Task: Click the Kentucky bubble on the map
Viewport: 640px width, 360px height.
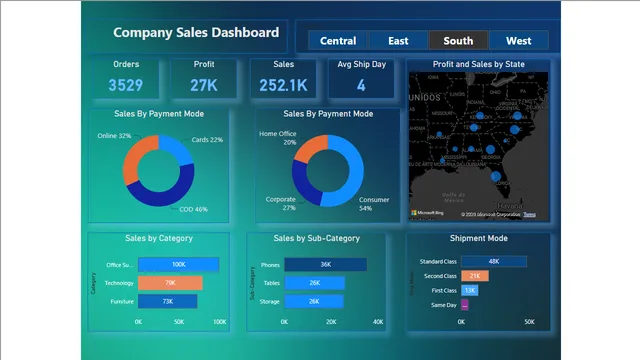Action: pyautogui.click(x=480, y=116)
